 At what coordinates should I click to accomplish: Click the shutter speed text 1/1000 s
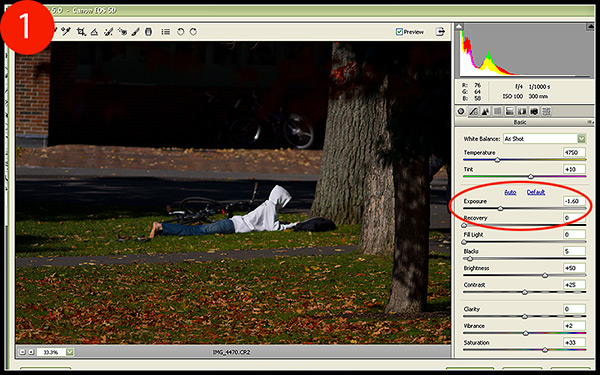click(539, 87)
